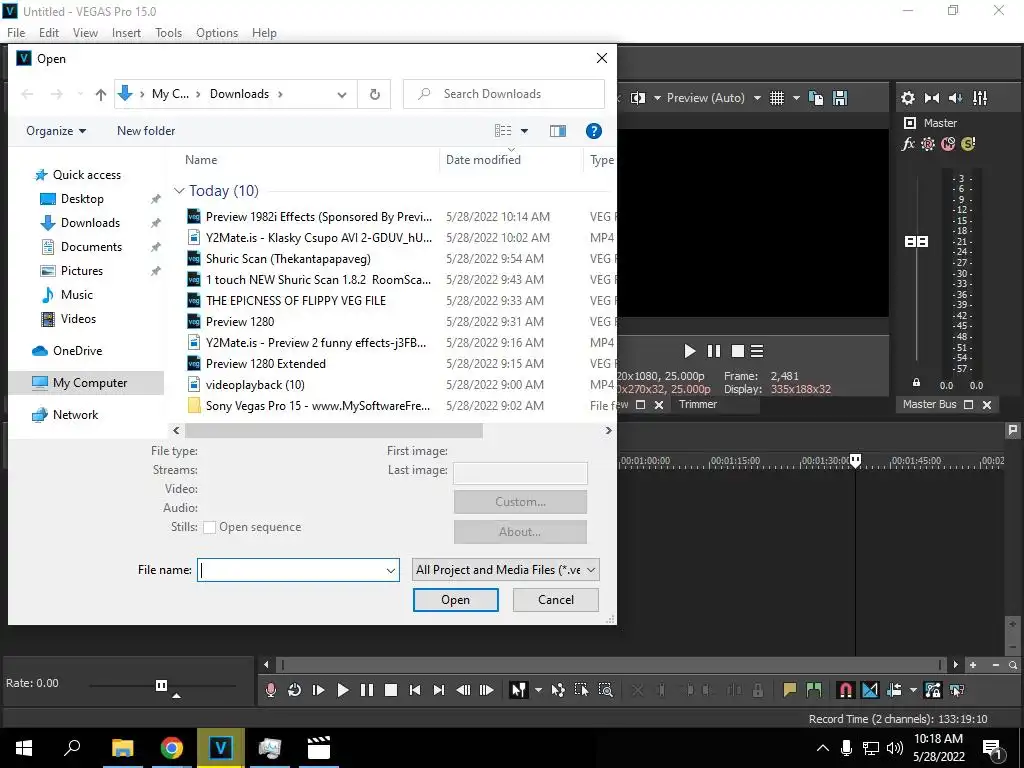1024x768 pixels.
Task: Collapse the Today (10) group
Action: click(x=179, y=191)
